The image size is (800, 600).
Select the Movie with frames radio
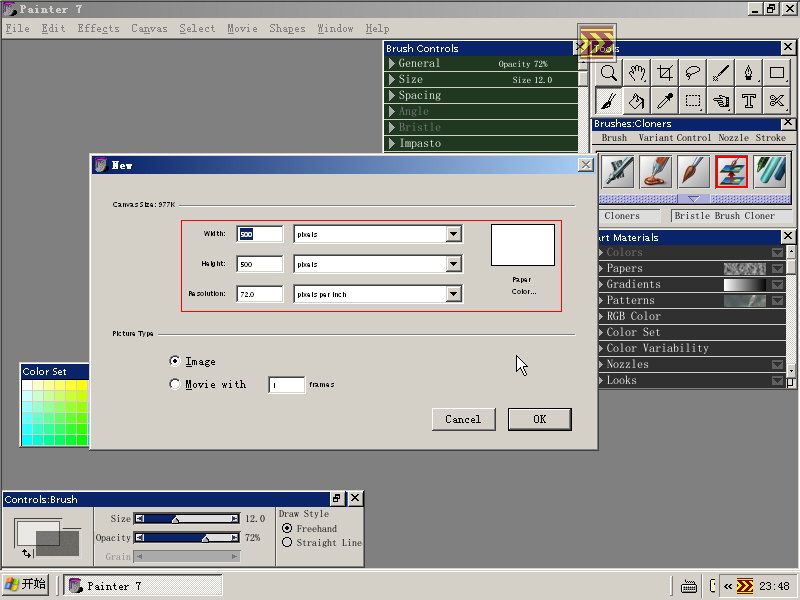coord(175,384)
